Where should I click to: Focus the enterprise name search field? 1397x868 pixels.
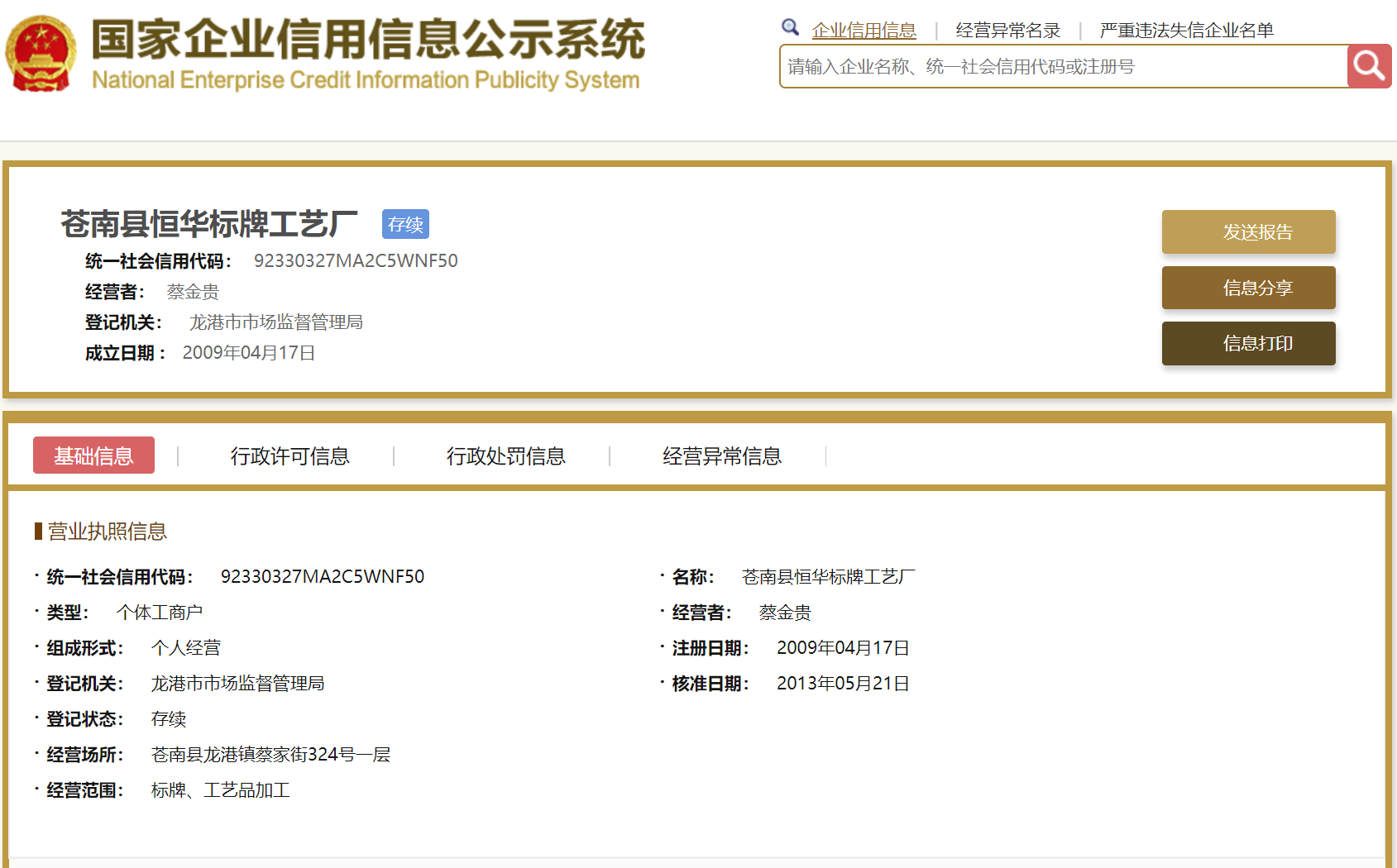pyautogui.click(x=1063, y=66)
